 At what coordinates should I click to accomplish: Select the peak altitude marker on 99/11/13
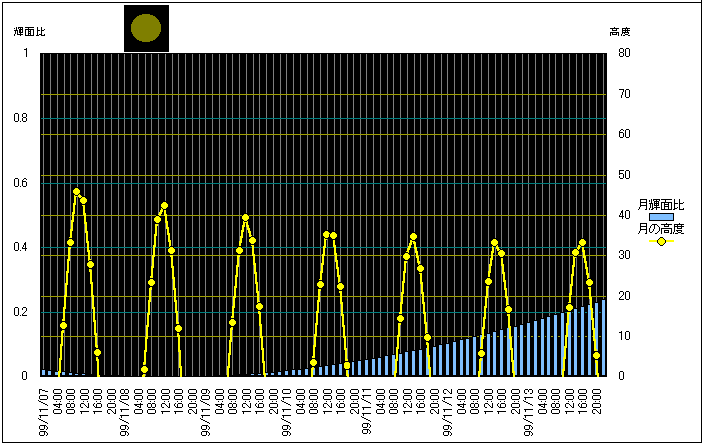point(582,243)
